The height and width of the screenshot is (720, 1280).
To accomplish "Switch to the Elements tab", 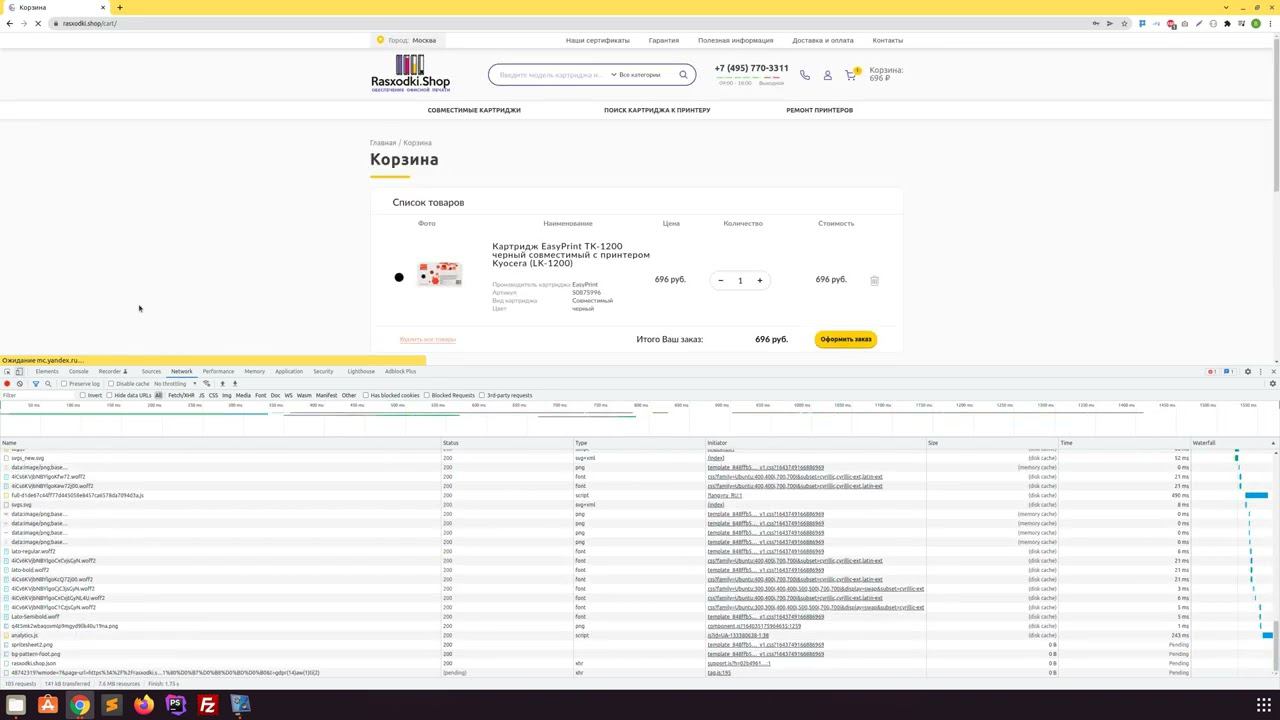I will [47, 372].
